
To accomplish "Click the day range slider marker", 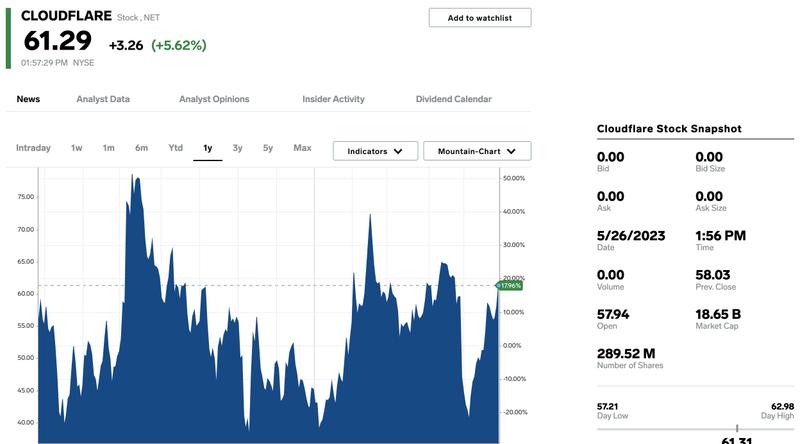I will click(737, 428).
